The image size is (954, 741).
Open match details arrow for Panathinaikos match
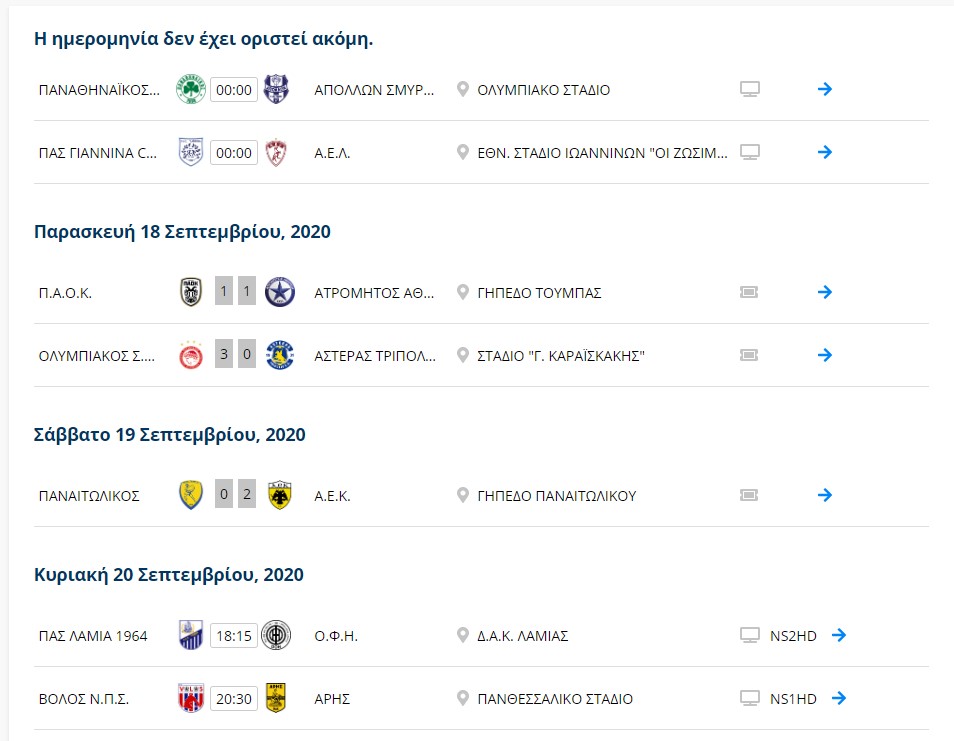(824, 89)
